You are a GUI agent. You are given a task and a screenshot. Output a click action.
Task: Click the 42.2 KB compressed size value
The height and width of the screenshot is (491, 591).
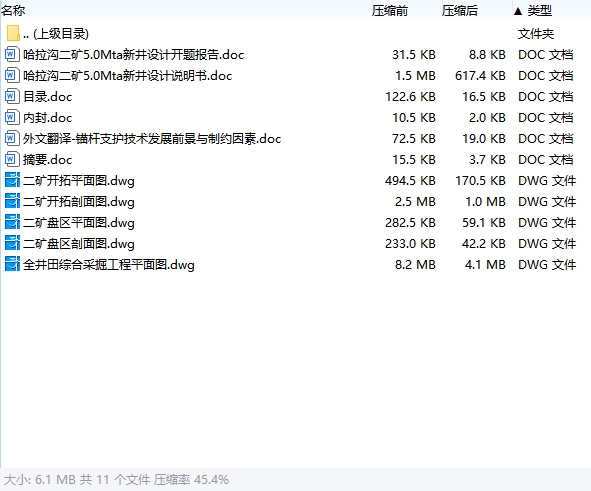pos(484,244)
